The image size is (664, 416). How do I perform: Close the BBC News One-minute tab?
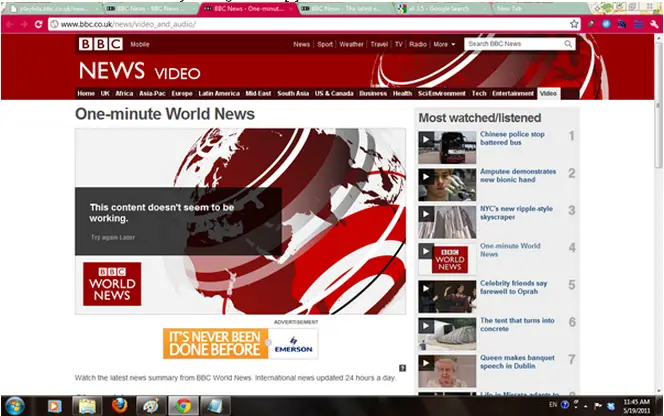click(291, 8)
